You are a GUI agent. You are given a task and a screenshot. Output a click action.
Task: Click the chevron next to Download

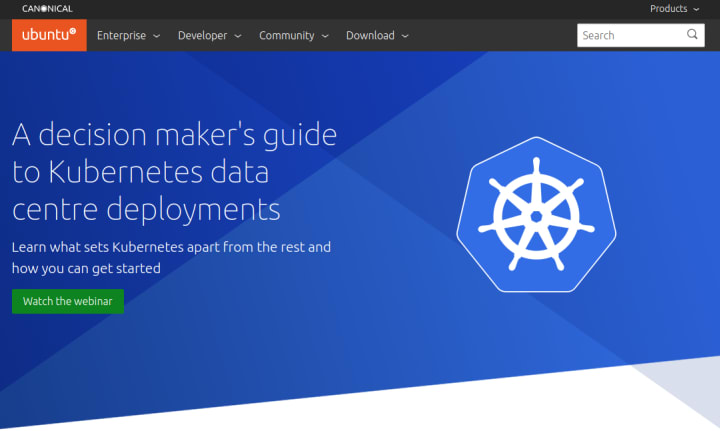(x=405, y=36)
